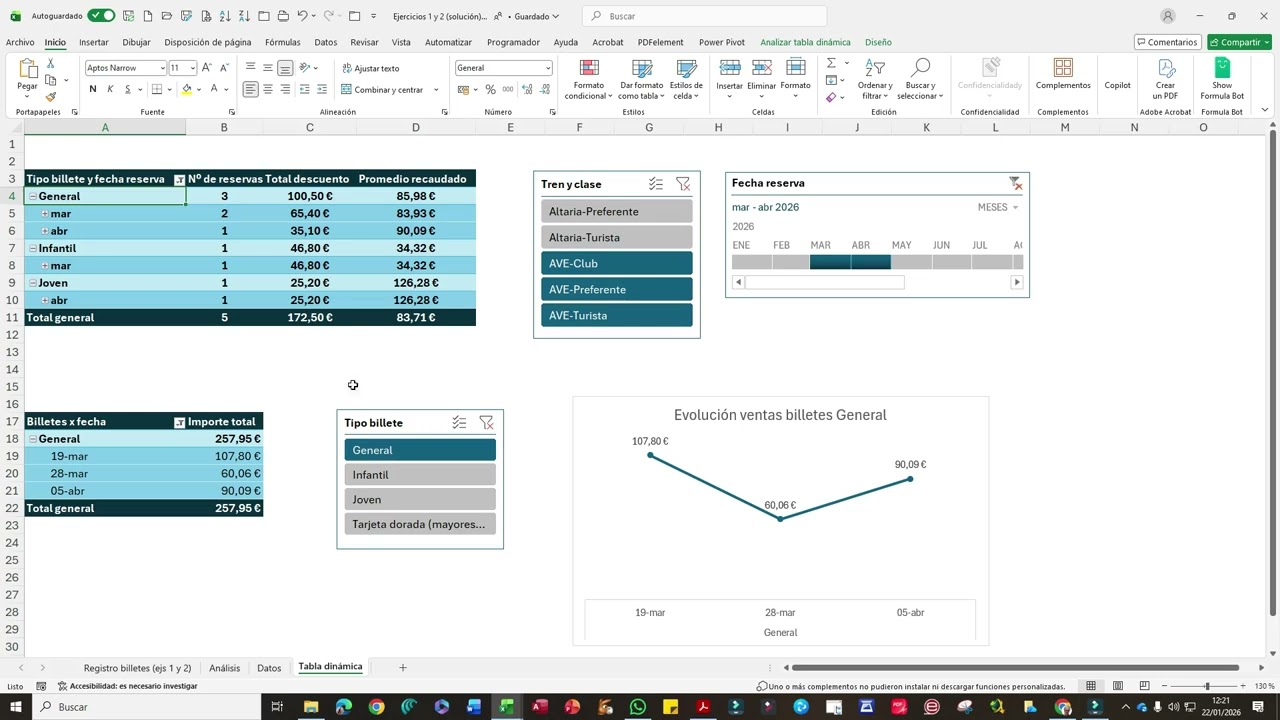Click the AutoSum sigma icon

pos(831,63)
